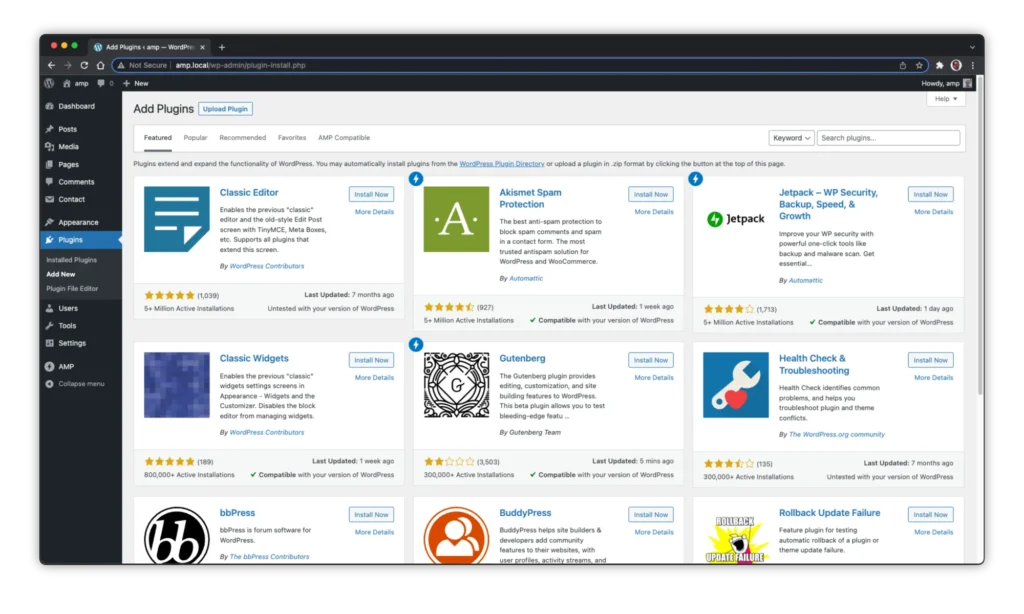Click AMP compatible badge on Gutenberg card

(416, 345)
